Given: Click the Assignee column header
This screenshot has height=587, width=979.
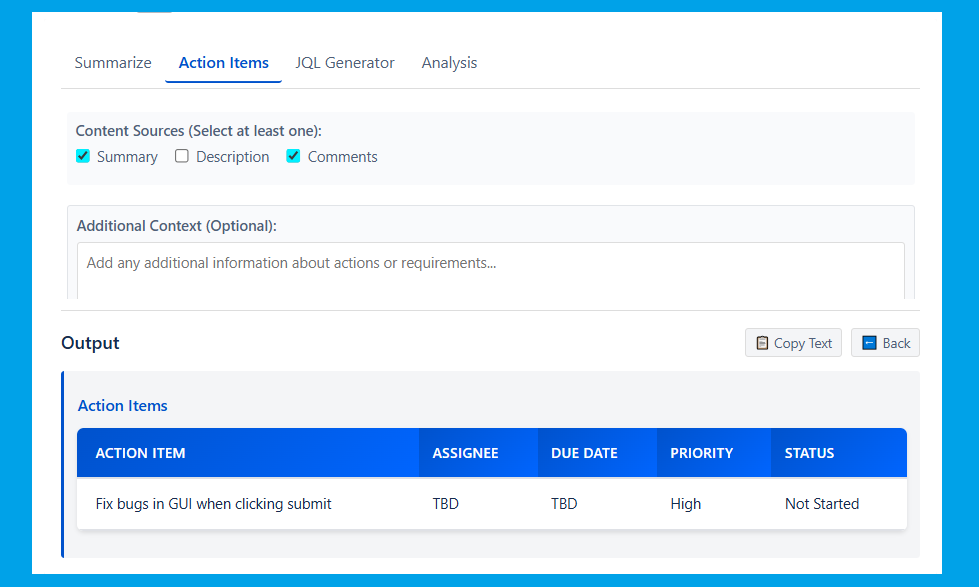Looking at the screenshot, I should 465,453.
